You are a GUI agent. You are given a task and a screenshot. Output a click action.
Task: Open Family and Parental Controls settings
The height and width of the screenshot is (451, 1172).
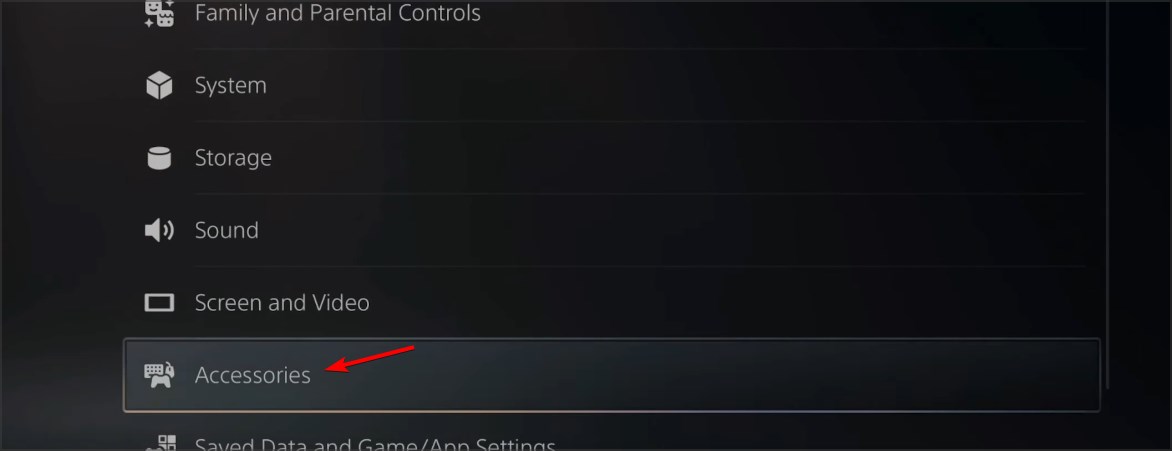(338, 13)
